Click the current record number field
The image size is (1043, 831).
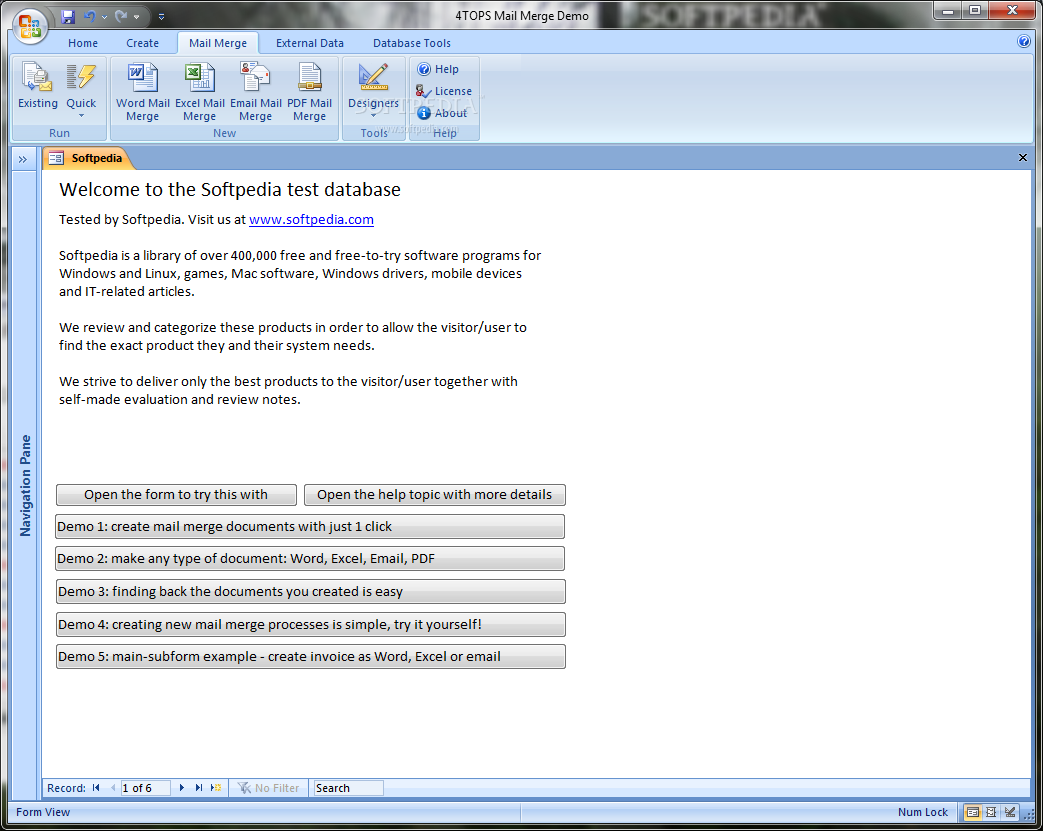(x=145, y=788)
